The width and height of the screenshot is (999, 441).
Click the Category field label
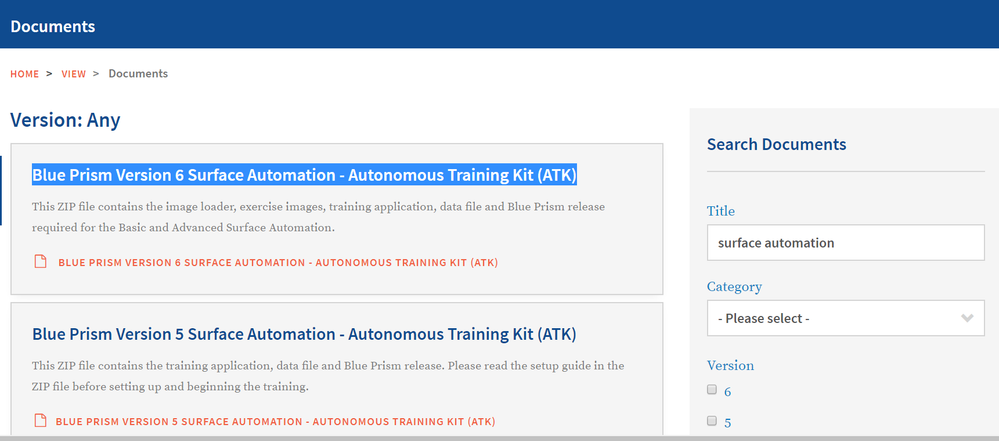point(734,287)
